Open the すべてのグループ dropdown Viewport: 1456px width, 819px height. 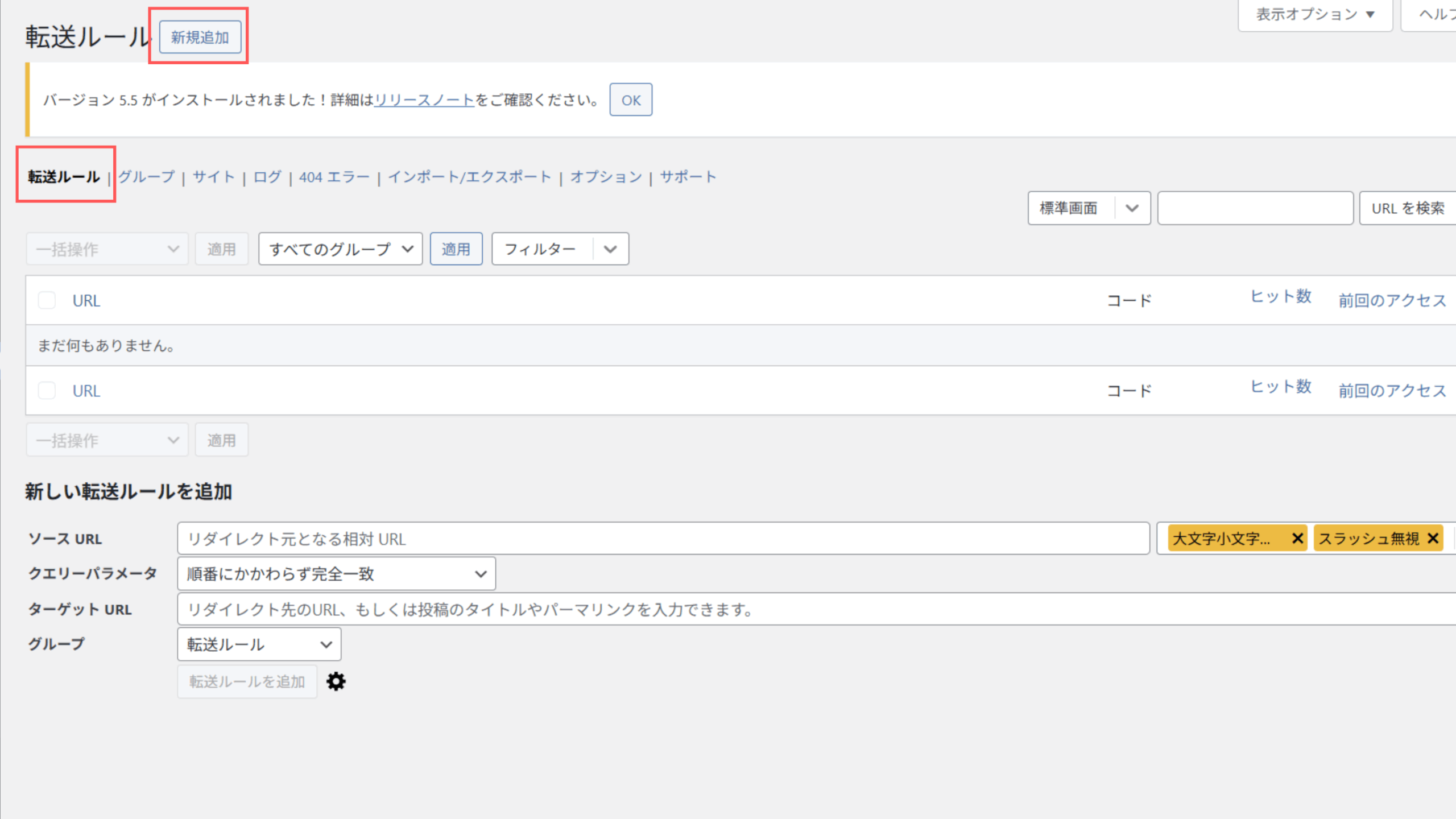340,249
